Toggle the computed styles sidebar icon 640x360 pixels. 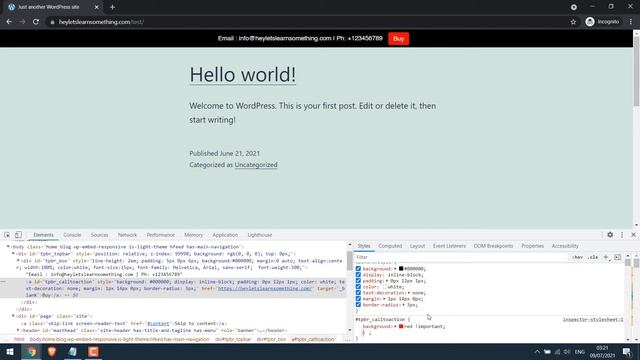[x=617, y=257]
